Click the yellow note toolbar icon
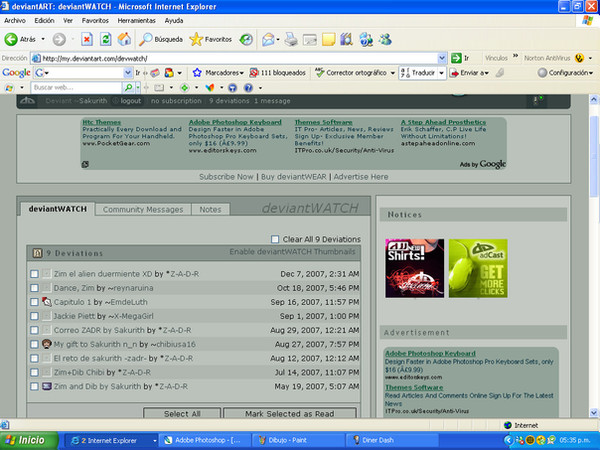600x450 pixels. pyautogui.click(x=328, y=39)
